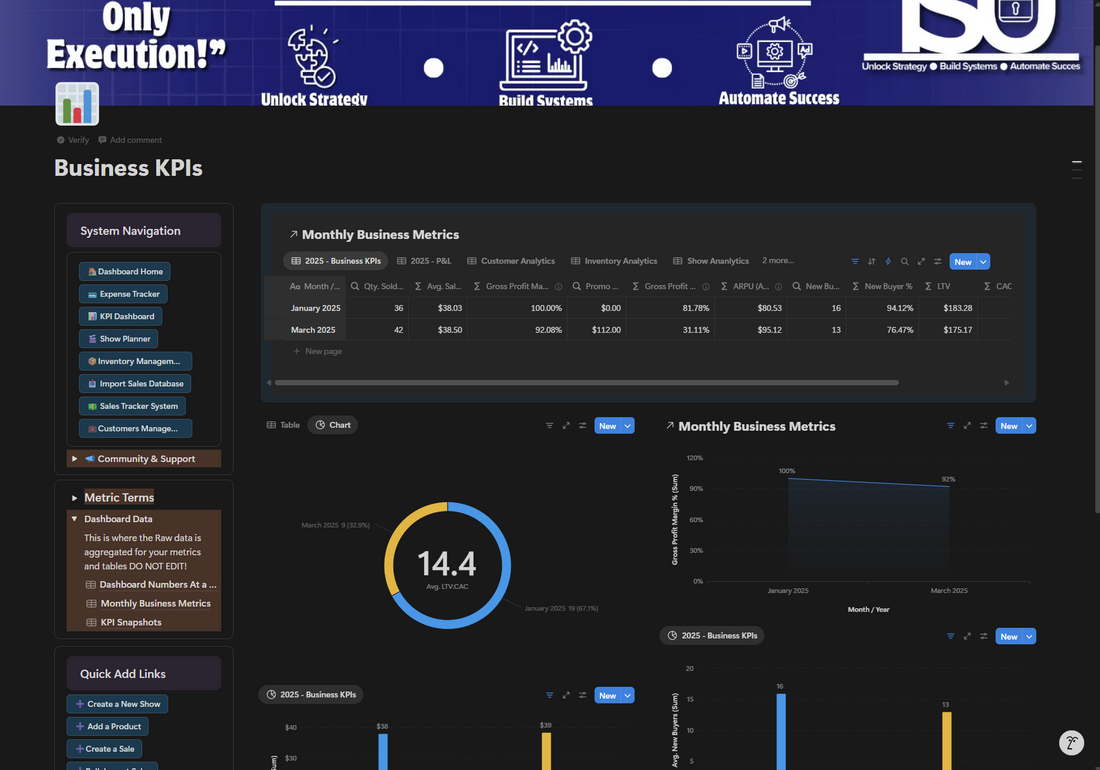This screenshot has height=770, width=1100.
Task: Click the round help icon at bottom right
Action: [1071, 743]
